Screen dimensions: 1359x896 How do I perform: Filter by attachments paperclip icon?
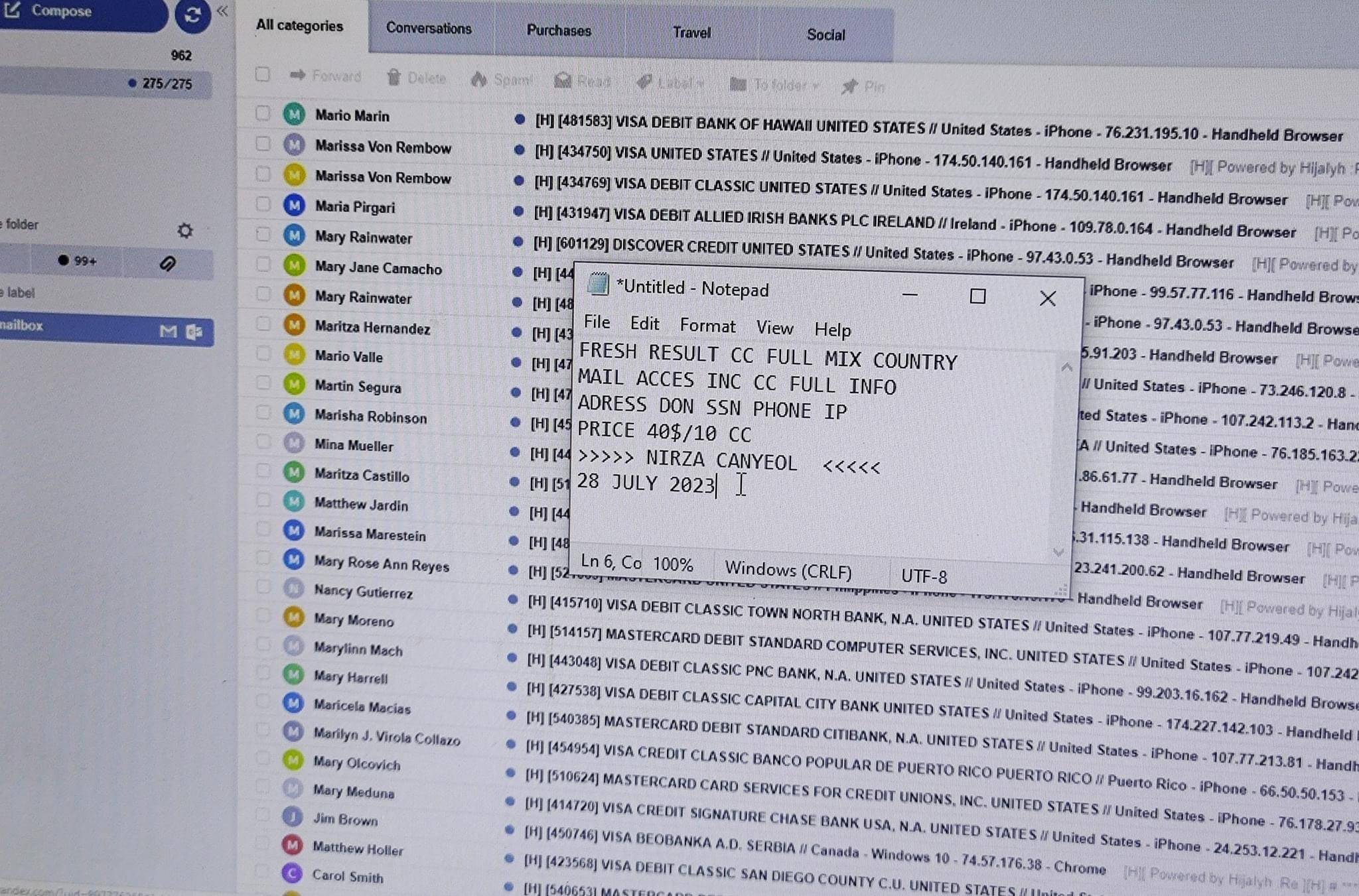tap(168, 264)
